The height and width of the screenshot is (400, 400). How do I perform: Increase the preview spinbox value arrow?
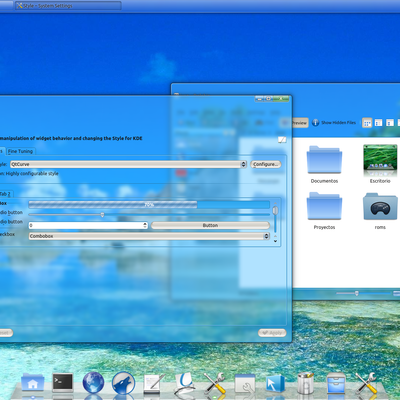pos(145,224)
